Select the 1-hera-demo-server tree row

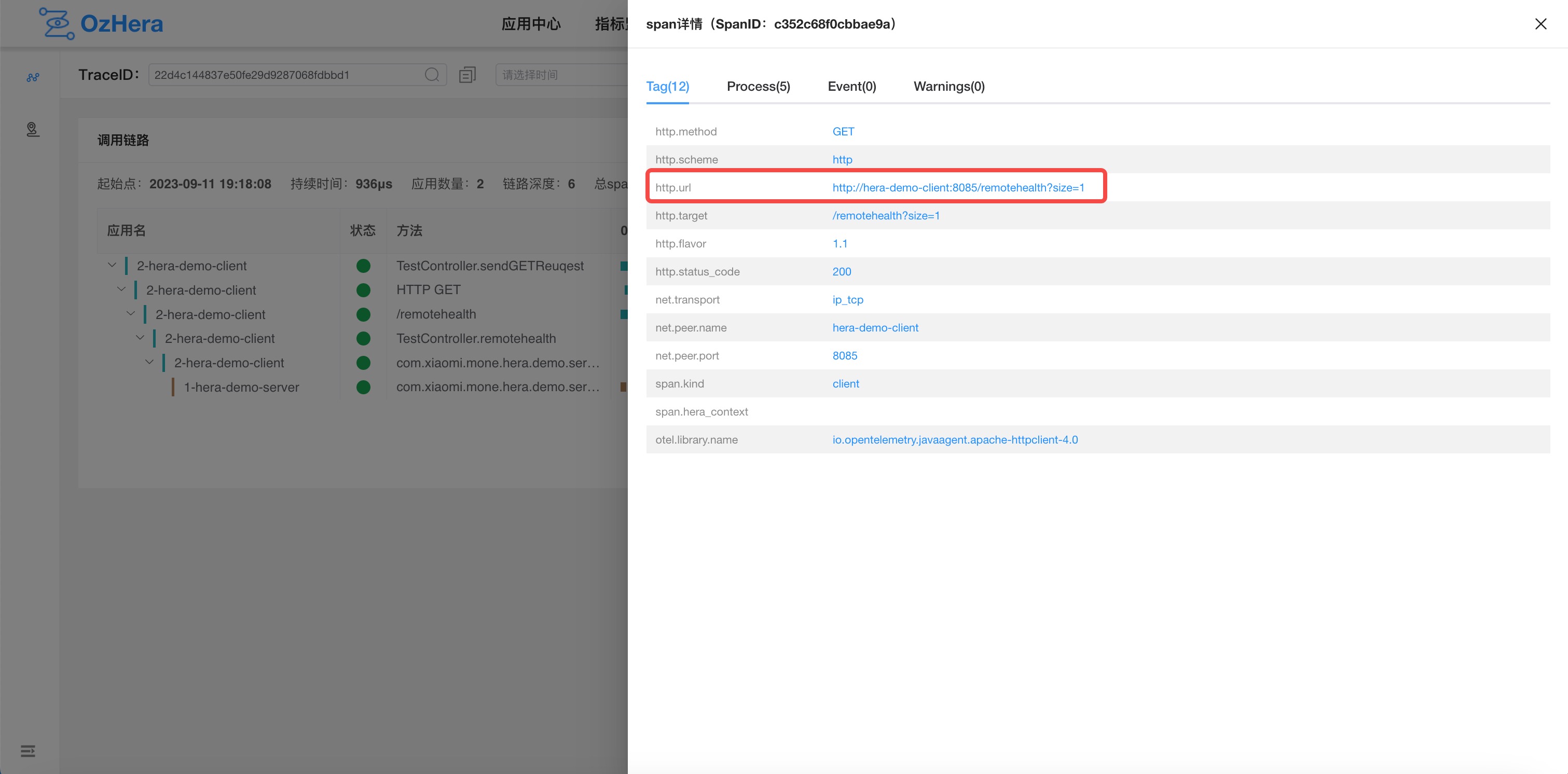click(x=241, y=387)
